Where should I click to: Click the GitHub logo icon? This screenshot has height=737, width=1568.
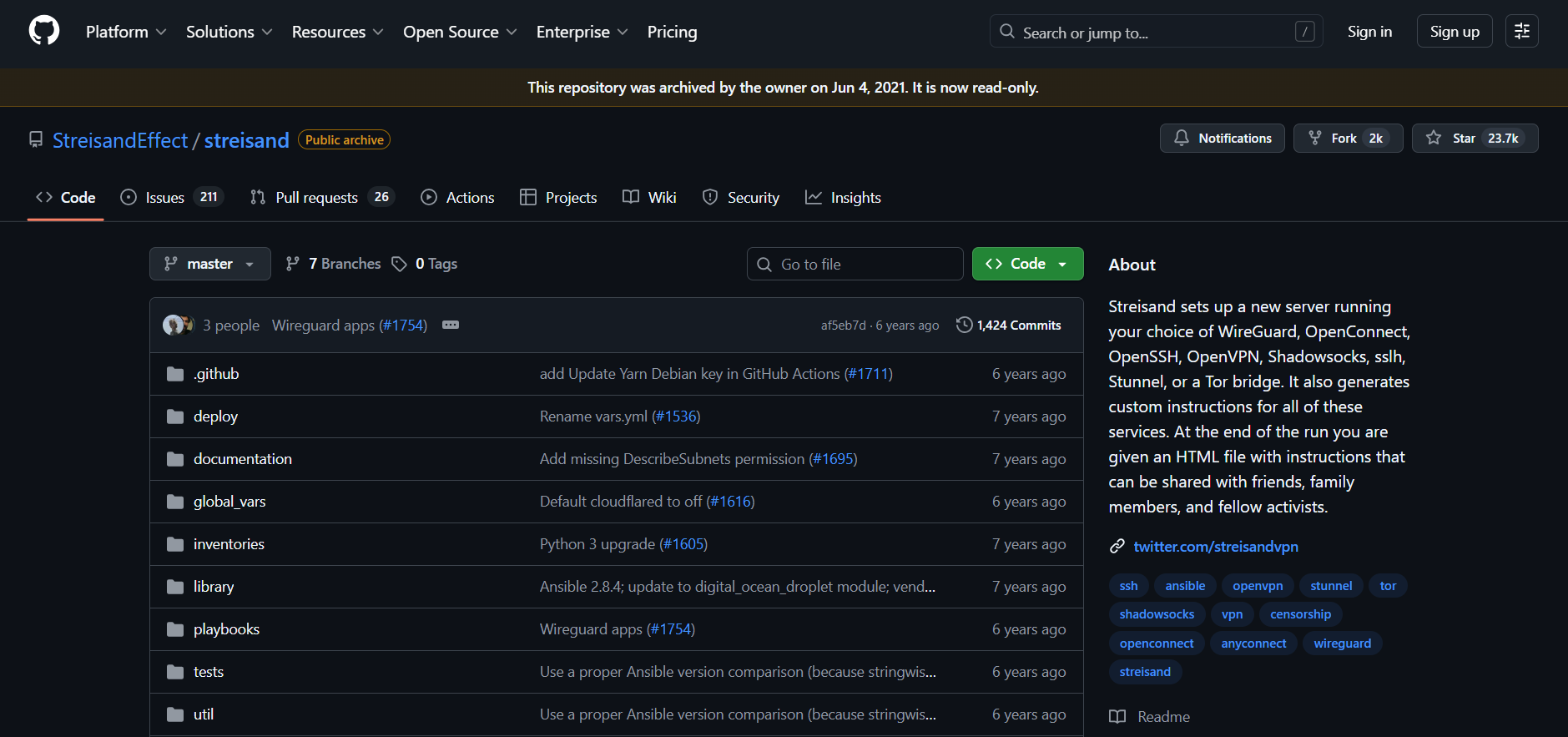click(44, 32)
